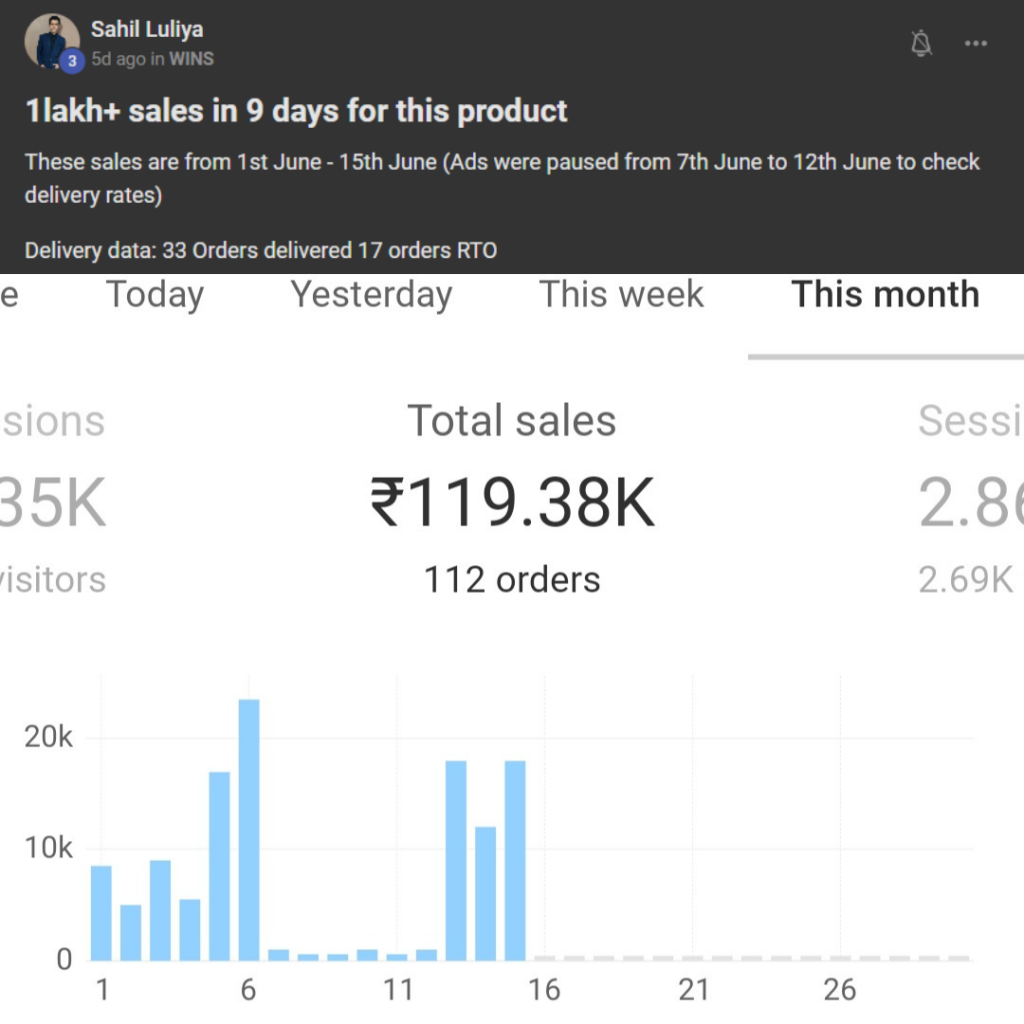Click the notification bell icon

point(921,43)
